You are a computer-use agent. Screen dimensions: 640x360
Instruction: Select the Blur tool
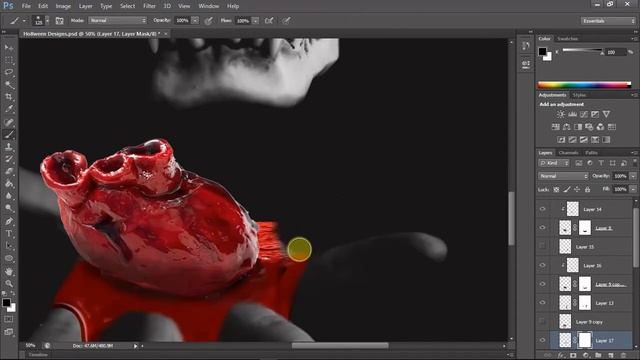[x=9, y=196]
